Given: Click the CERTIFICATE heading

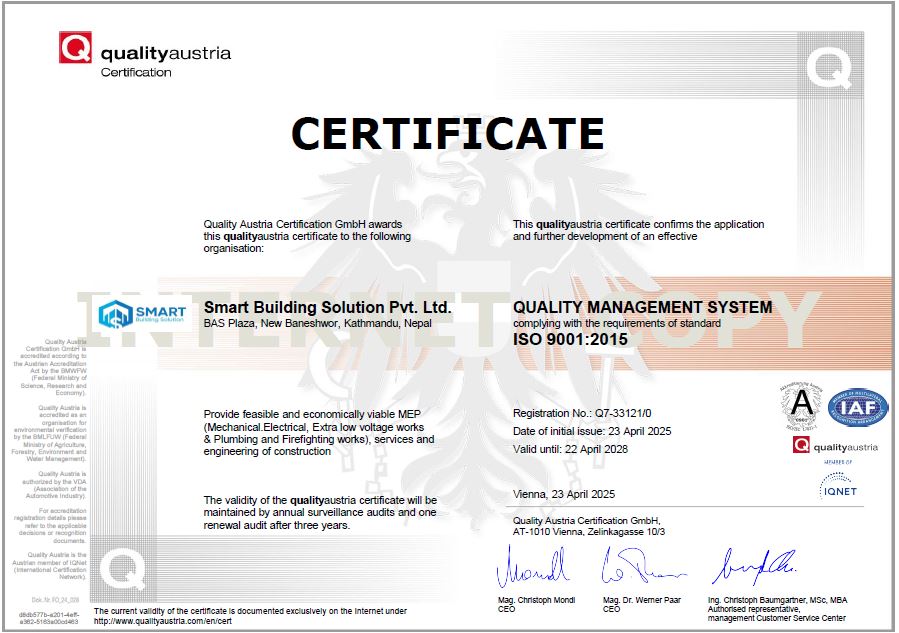Looking at the screenshot, I should point(447,134).
